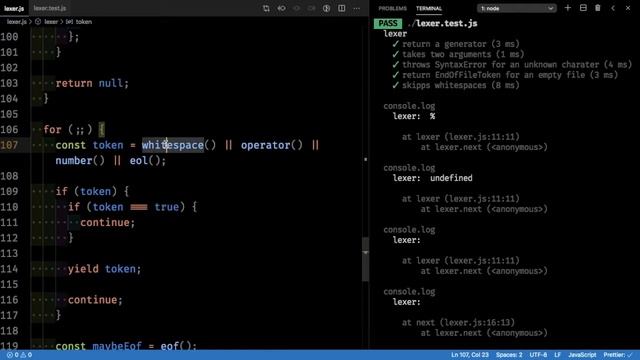Image resolution: width=640 pixels, height=360 pixels.
Task: Kill the terminal with the trash icon
Action: pos(598,8)
